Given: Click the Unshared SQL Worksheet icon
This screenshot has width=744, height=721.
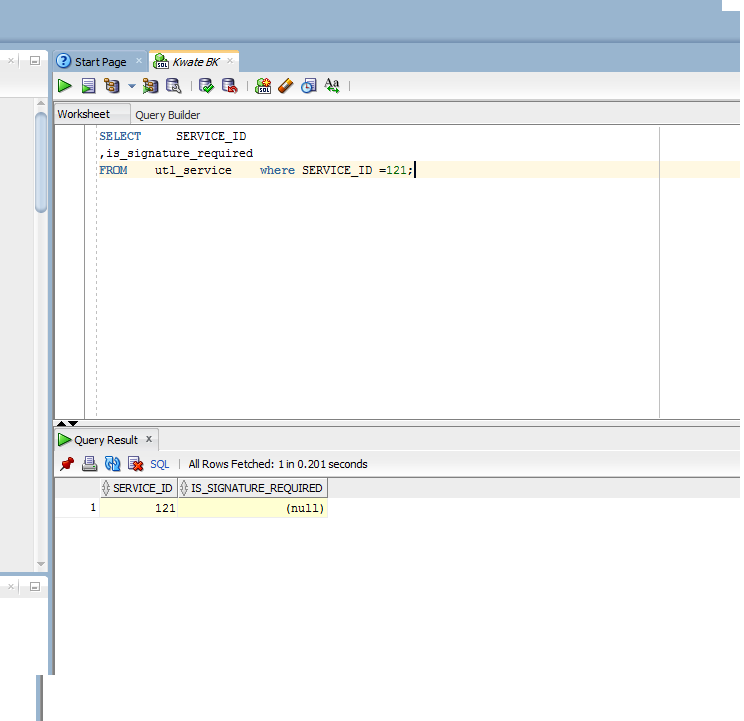Looking at the screenshot, I should pyautogui.click(x=263, y=86).
